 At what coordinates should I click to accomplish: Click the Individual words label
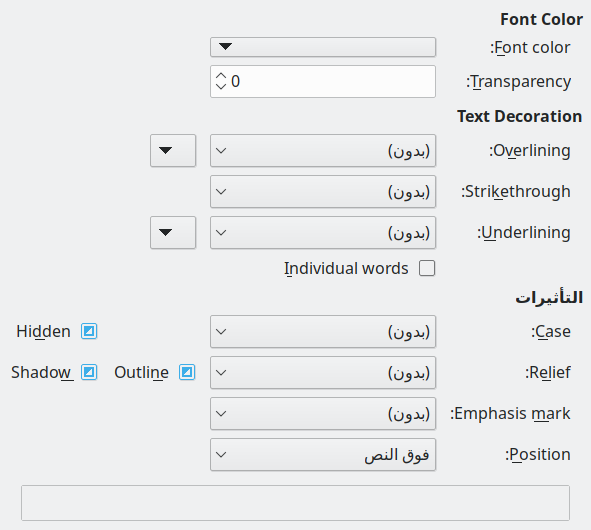[346, 269]
